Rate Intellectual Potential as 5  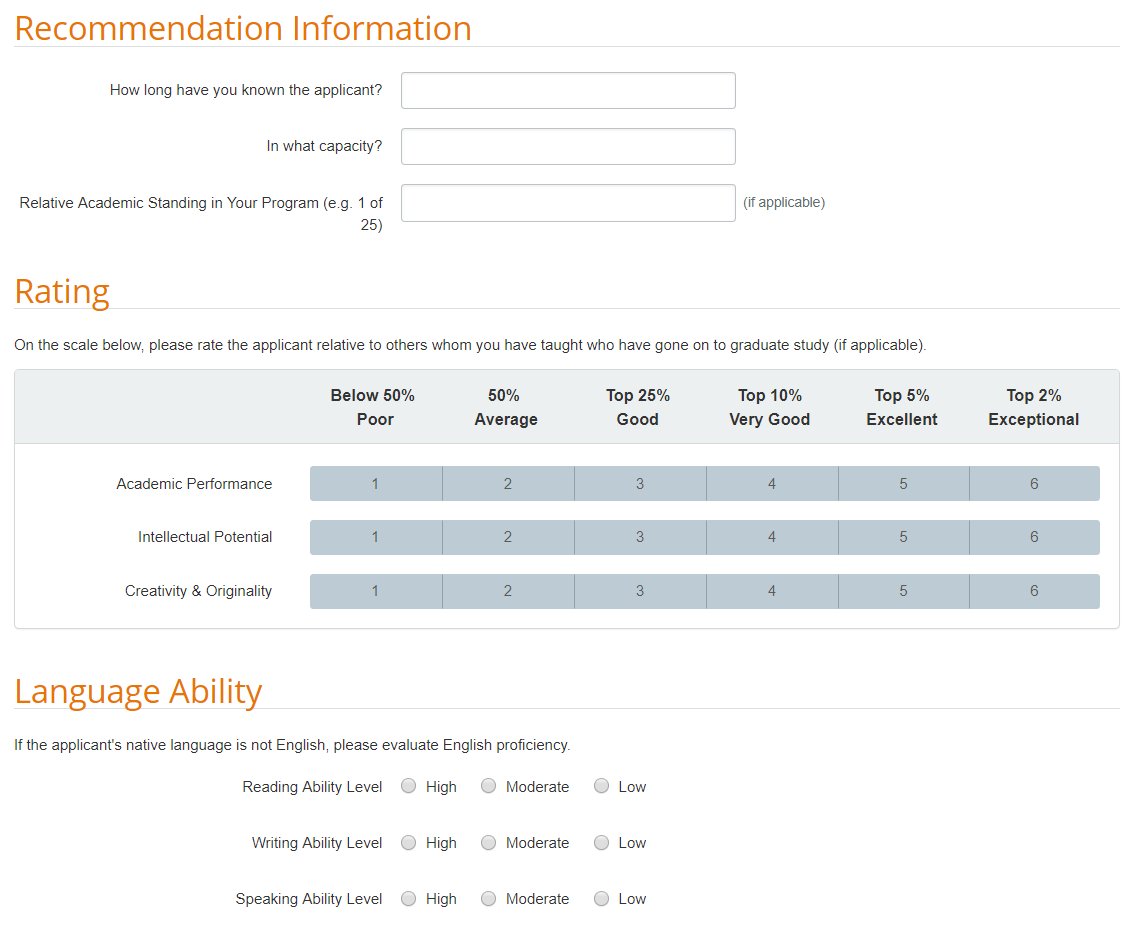coord(904,537)
